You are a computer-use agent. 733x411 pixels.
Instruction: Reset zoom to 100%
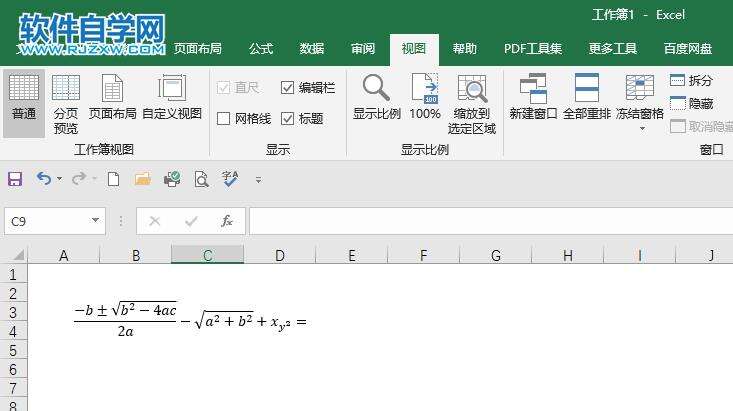[x=425, y=97]
